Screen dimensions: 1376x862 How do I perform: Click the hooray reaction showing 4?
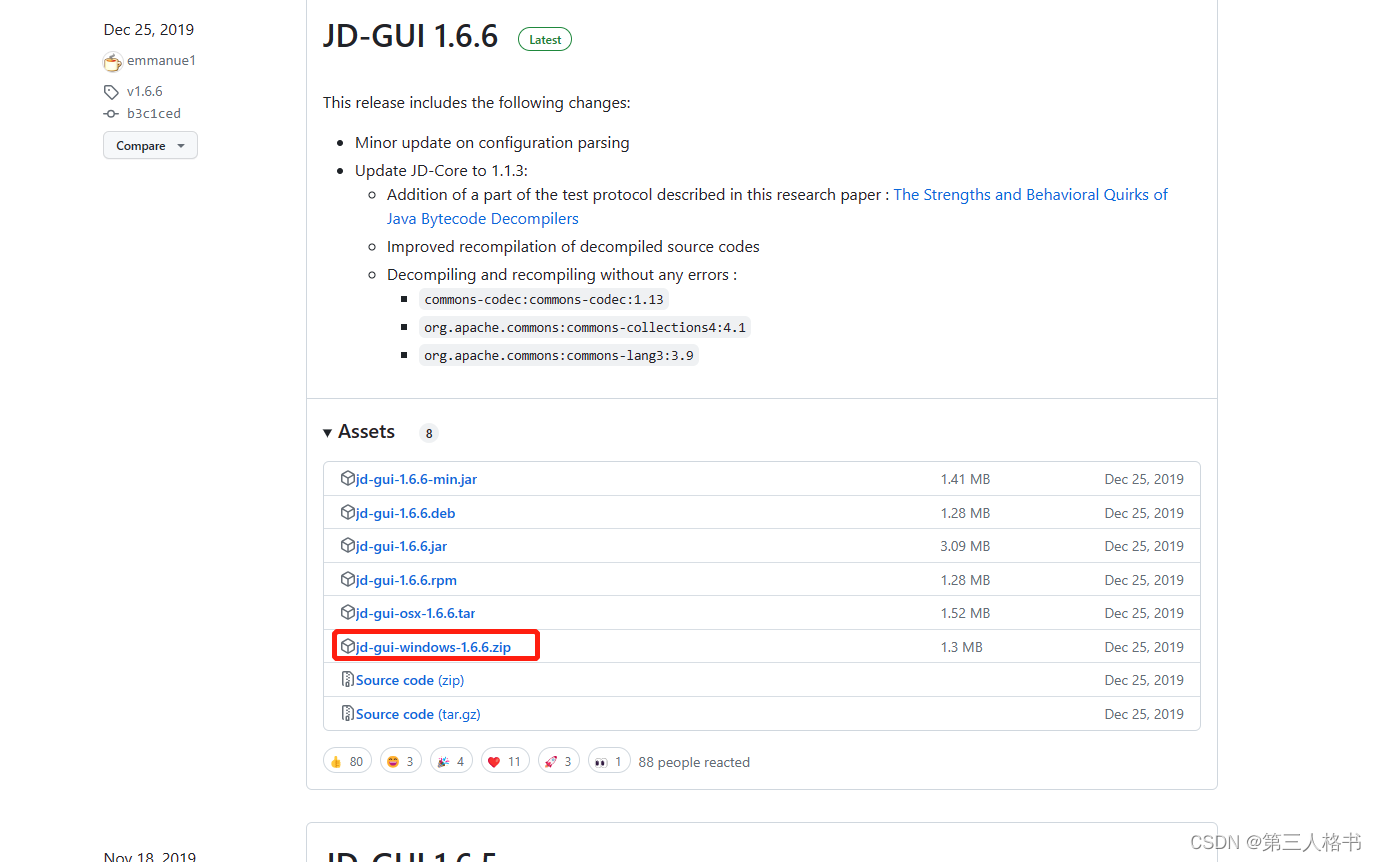click(x=451, y=760)
